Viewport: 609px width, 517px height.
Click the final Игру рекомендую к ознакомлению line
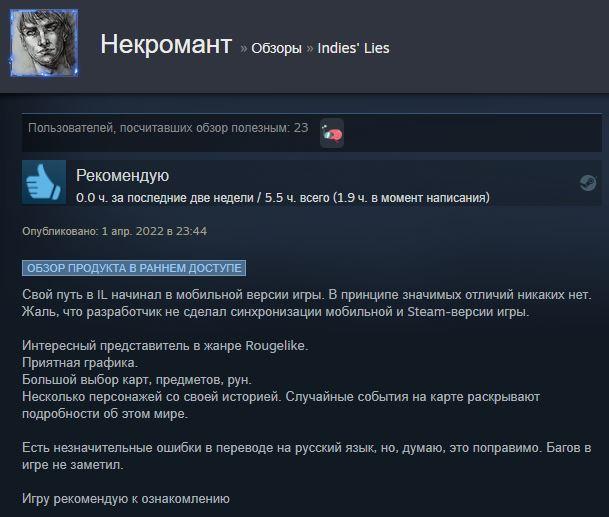point(126,499)
